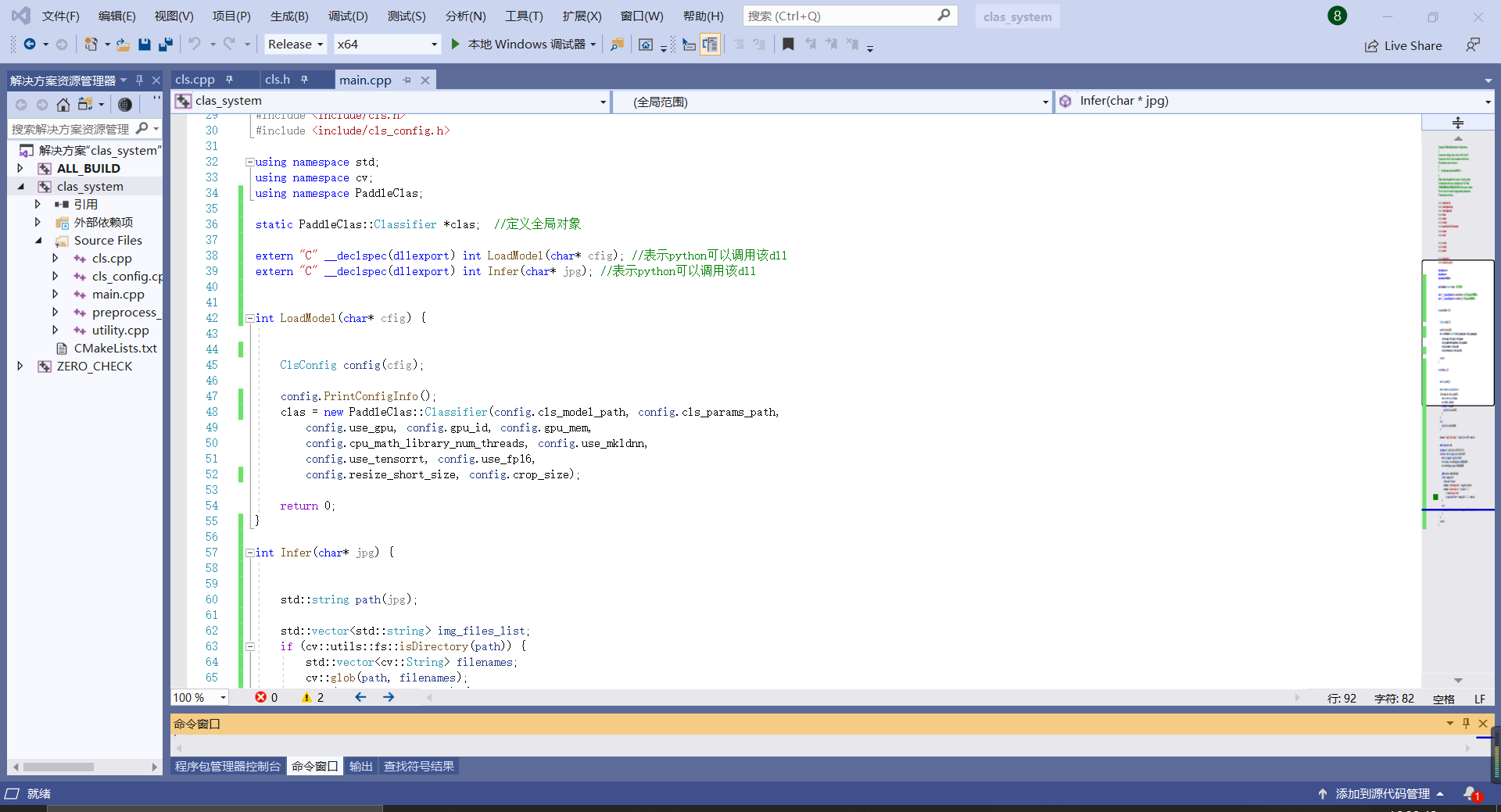Open Live Share from the top right
Image resolution: width=1501 pixels, height=812 pixels.
point(1403,45)
